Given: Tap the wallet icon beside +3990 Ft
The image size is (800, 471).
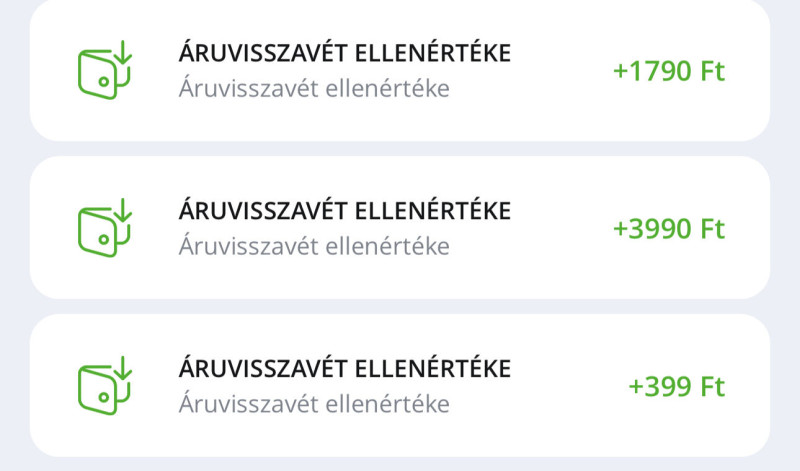Looking at the screenshot, I should [105, 228].
